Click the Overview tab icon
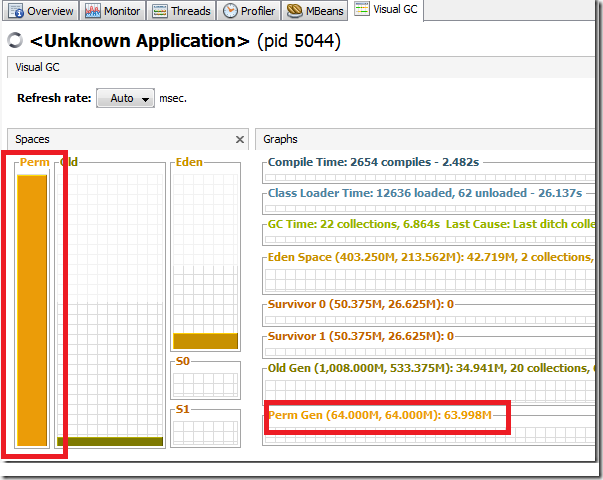The width and height of the screenshot is (603, 480). [15, 11]
